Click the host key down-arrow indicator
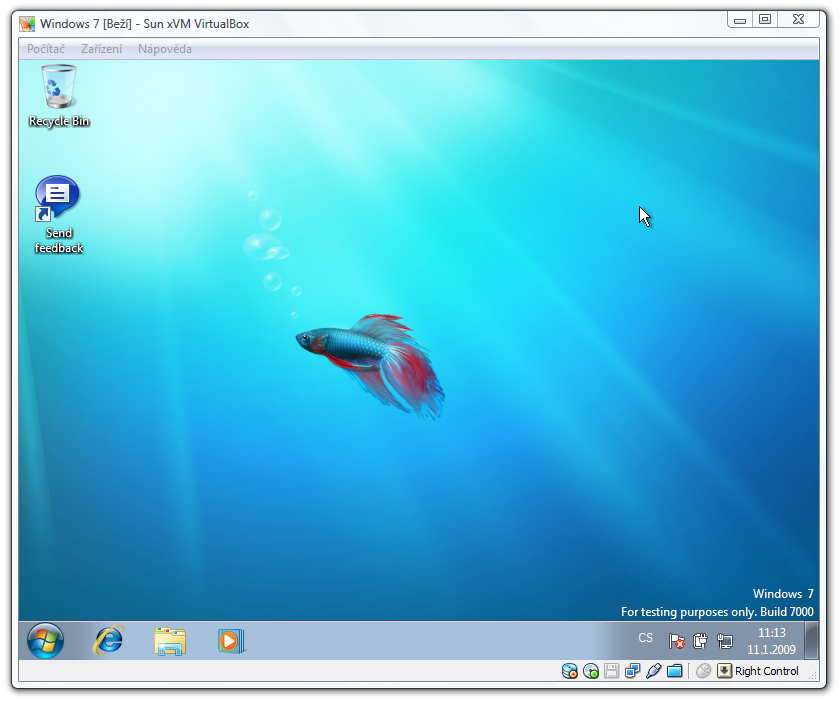 (724, 671)
